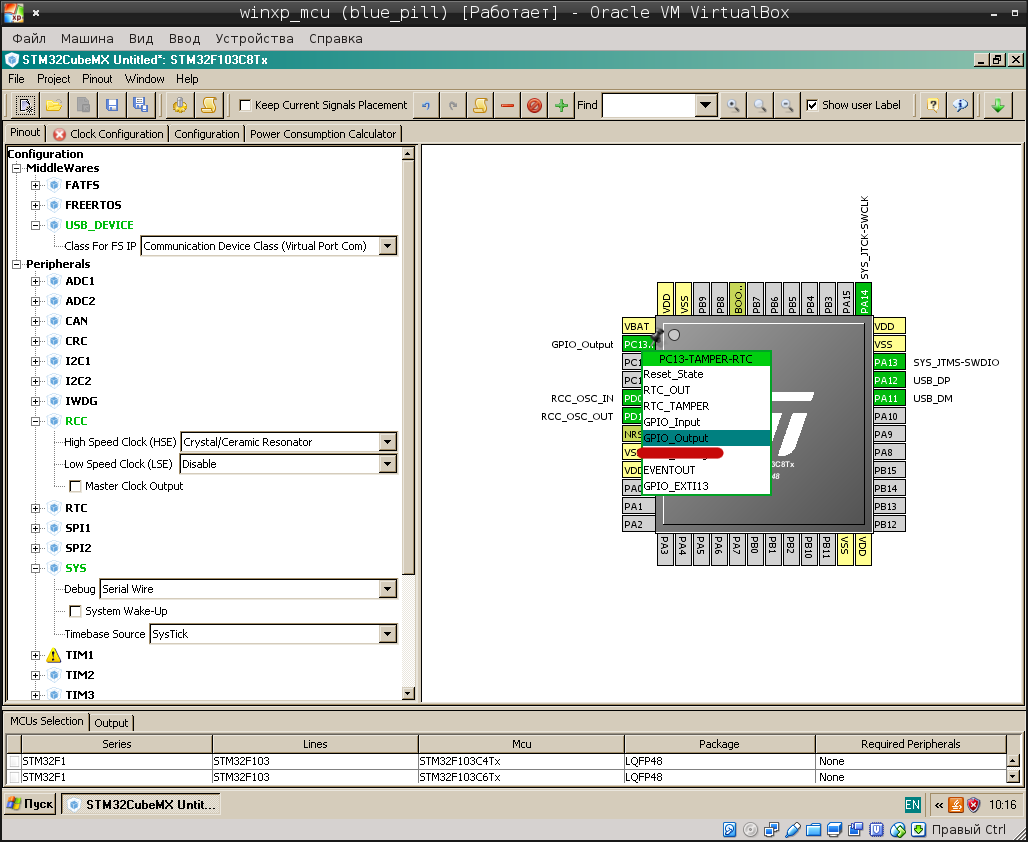Click the PB12 pin on the chip
This screenshot has height=842, width=1028.
(x=889, y=524)
